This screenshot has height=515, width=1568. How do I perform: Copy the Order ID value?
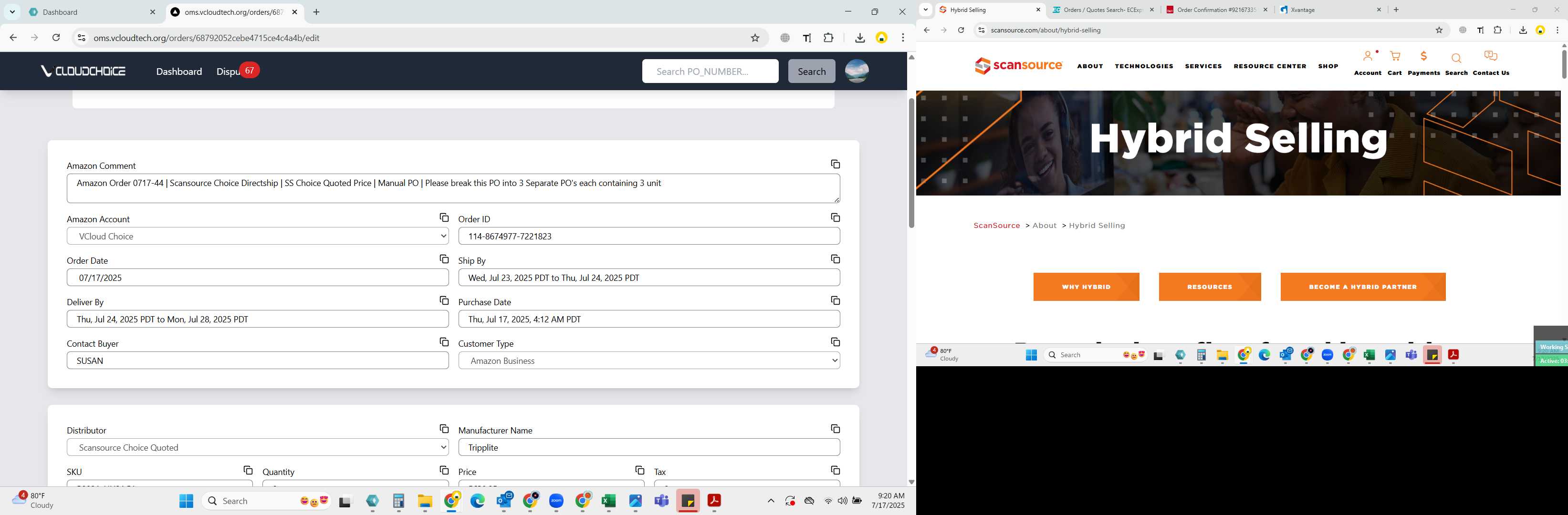click(835, 217)
